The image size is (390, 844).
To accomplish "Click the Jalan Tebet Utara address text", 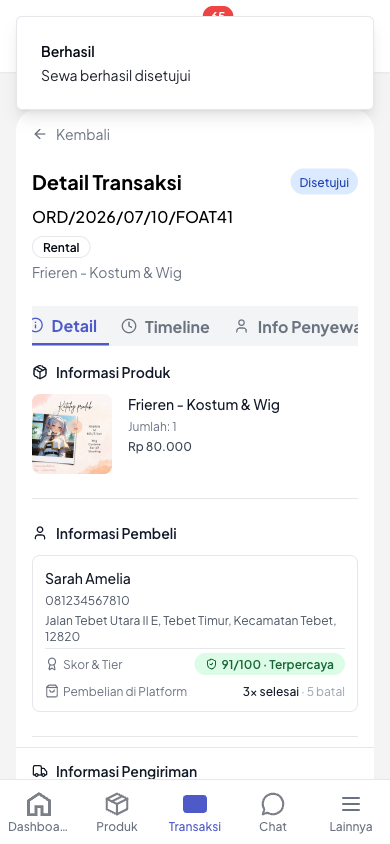I will tap(190, 629).
